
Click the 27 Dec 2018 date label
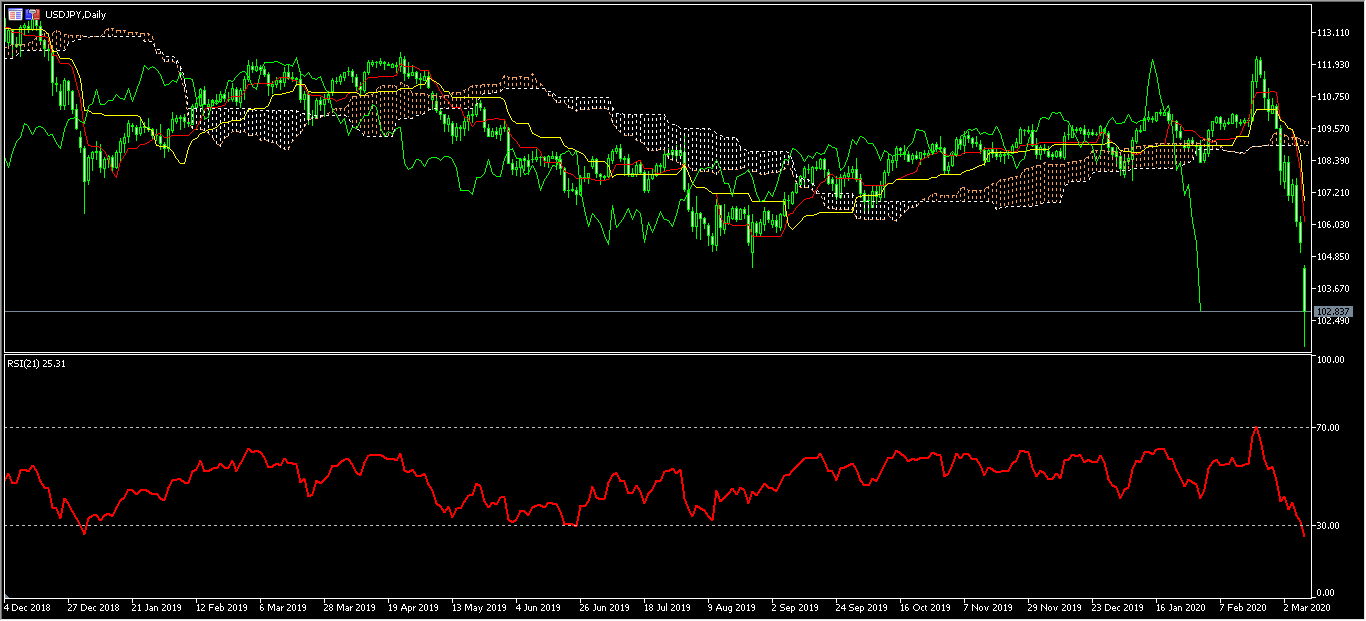click(92, 607)
